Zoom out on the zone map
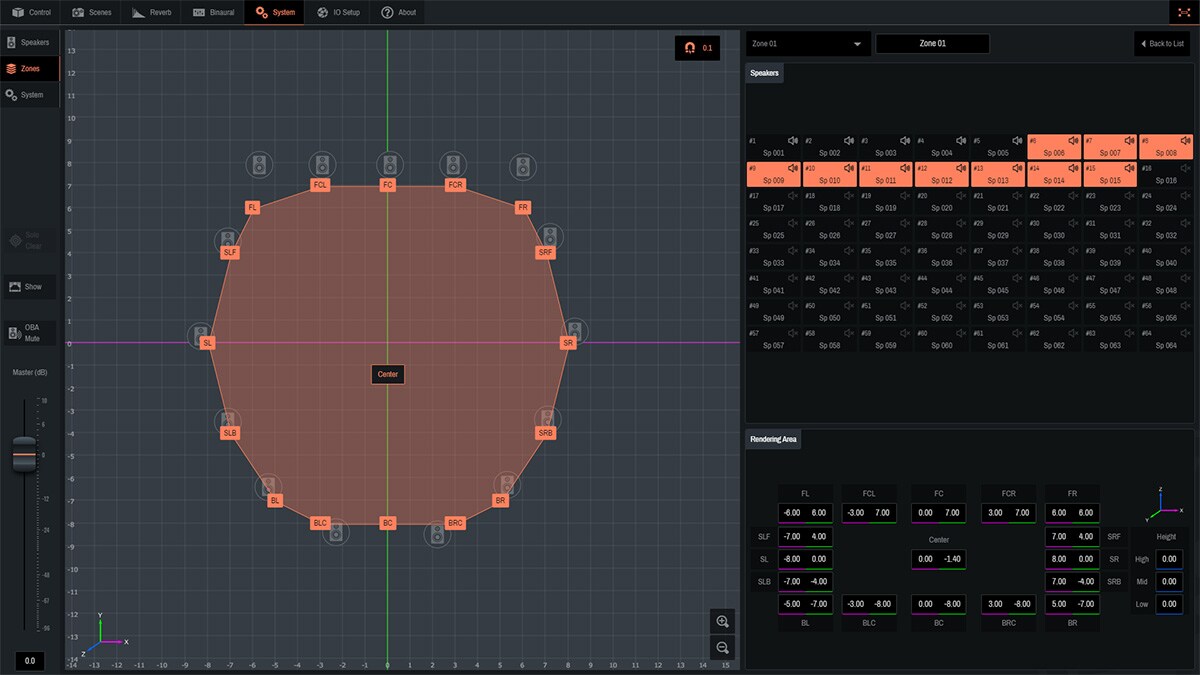The width and height of the screenshot is (1200, 675). [722, 648]
